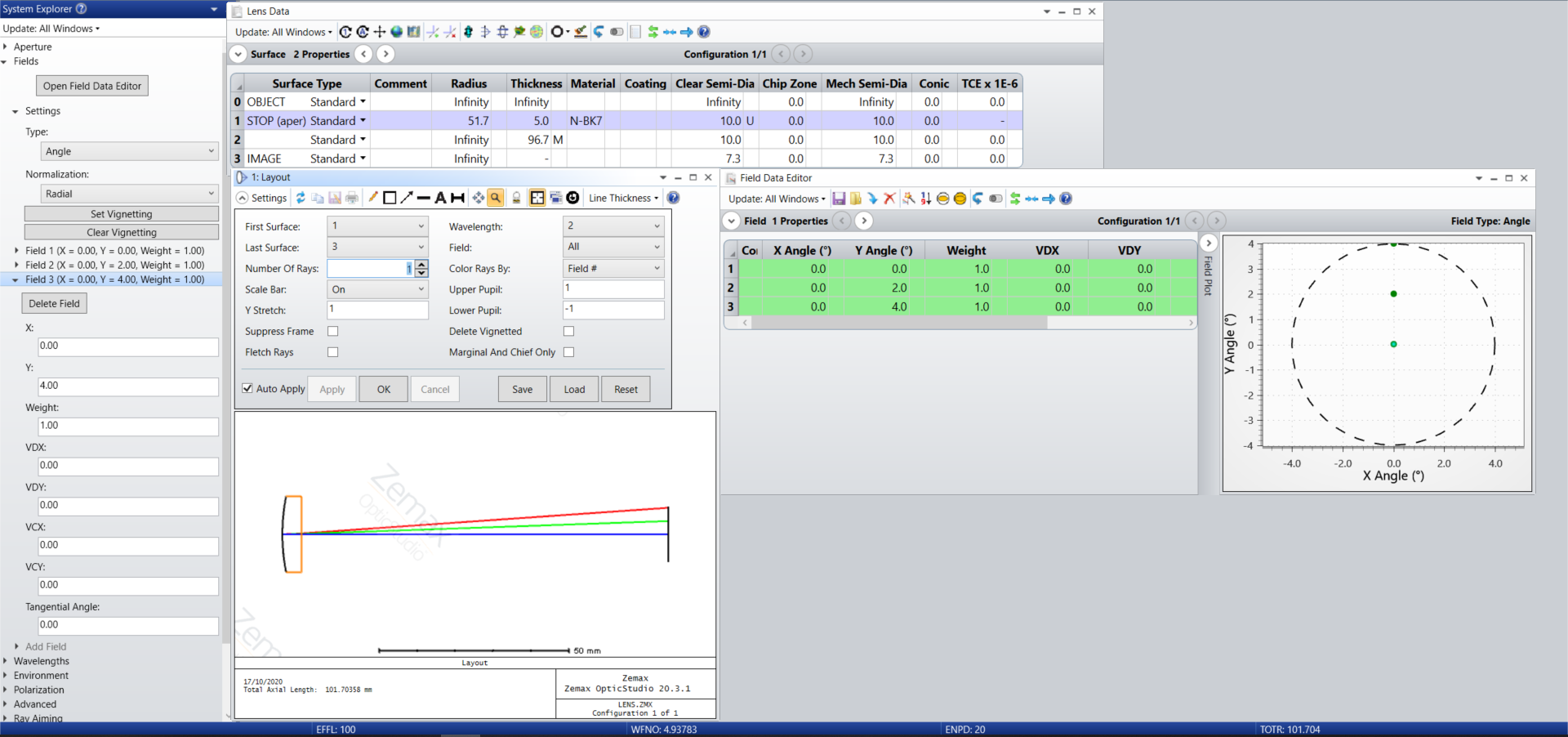Click the padlock lock window icon in Layout toolbar
The image size is (1568, 737).
[516, 198]
